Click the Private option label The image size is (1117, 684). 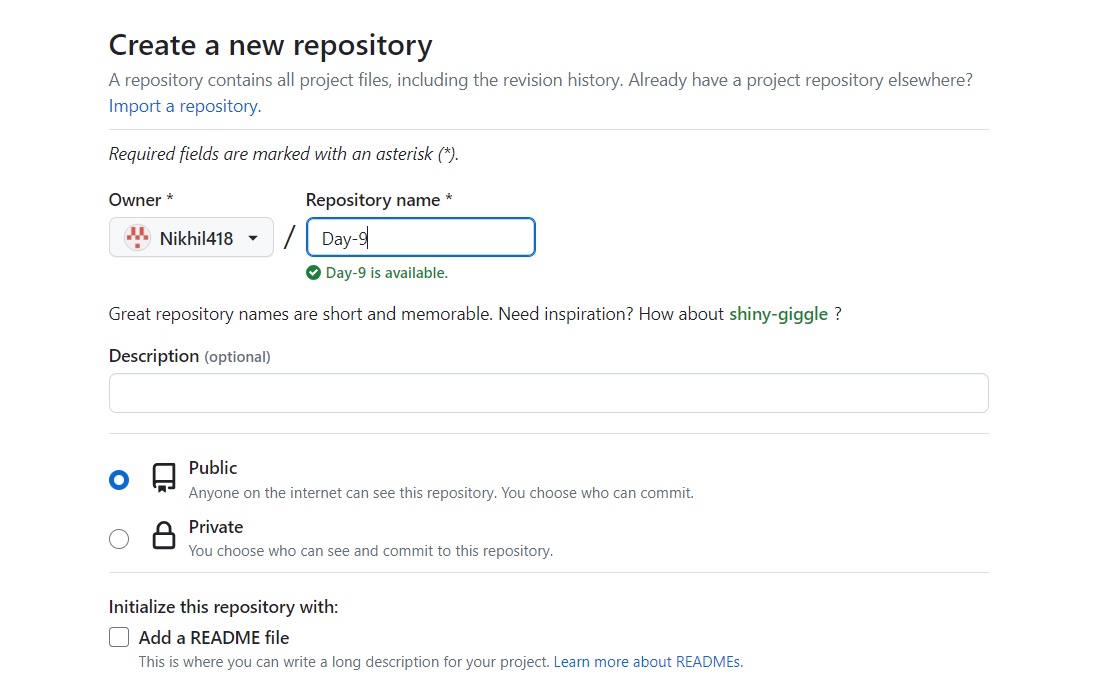[216, 527]
